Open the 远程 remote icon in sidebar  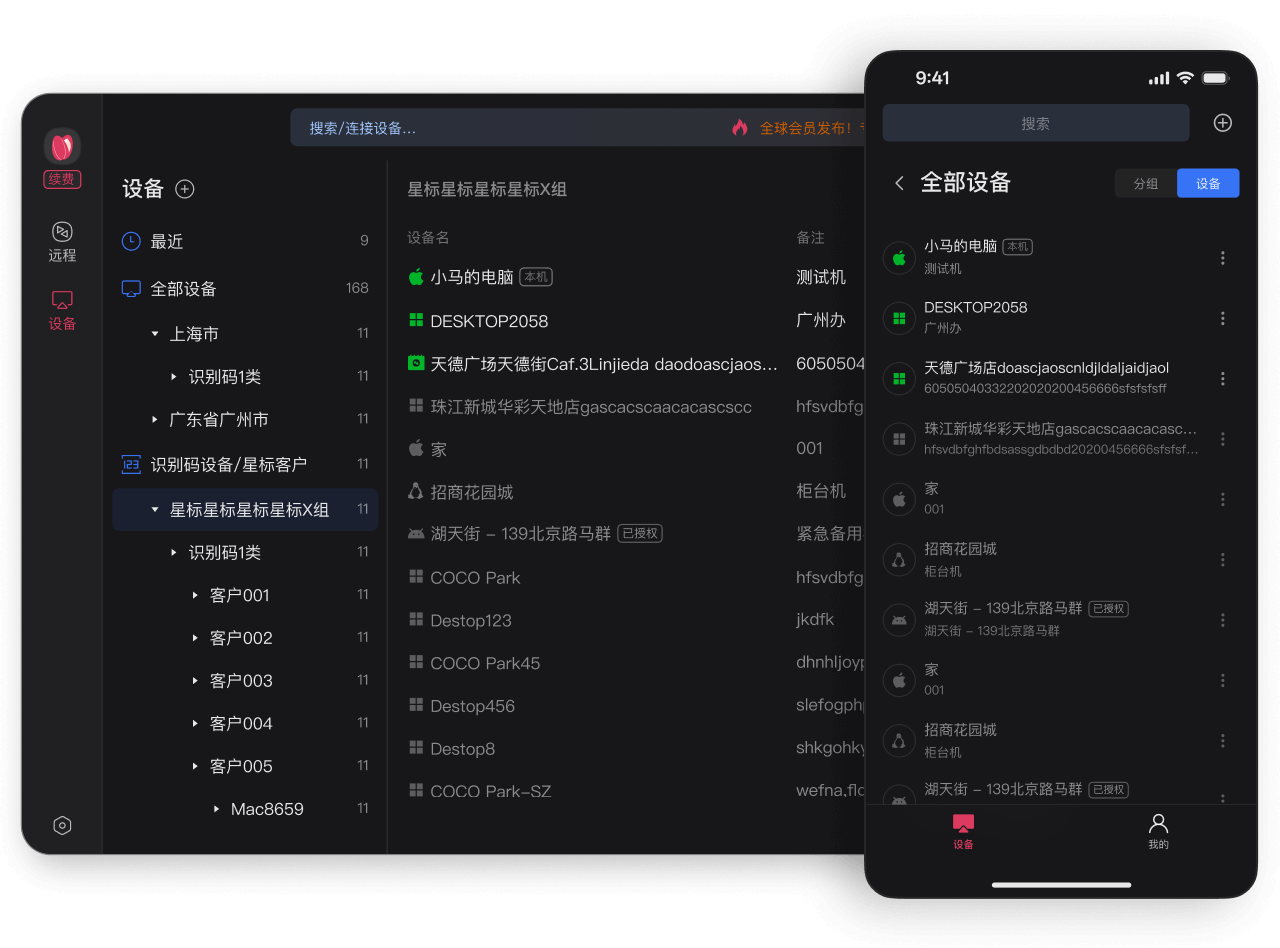click(62, 241)
